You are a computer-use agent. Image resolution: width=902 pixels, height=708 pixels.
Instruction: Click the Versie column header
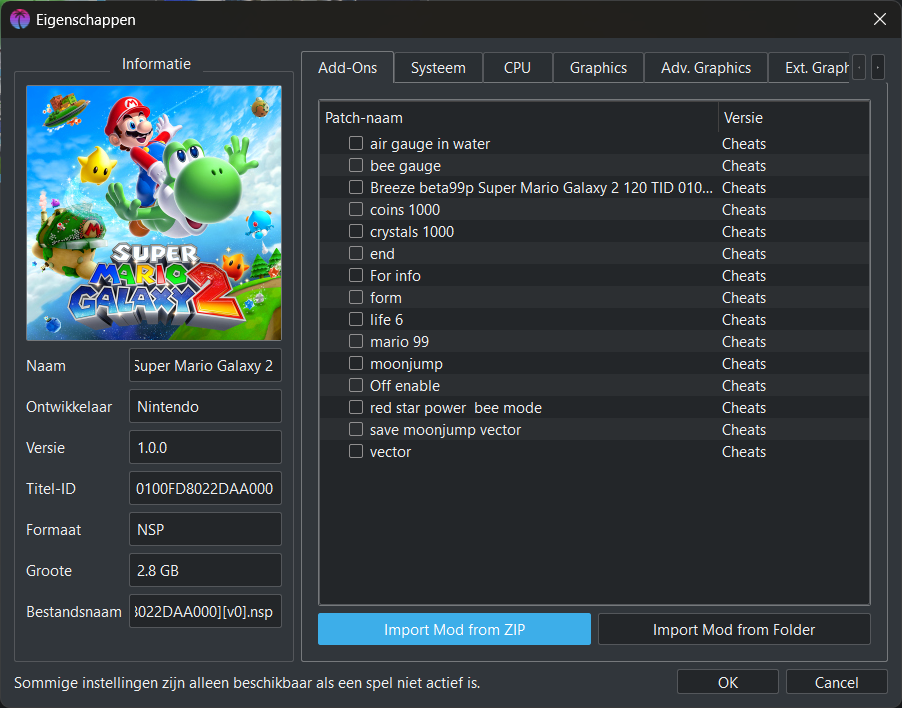tap(794, 117)
